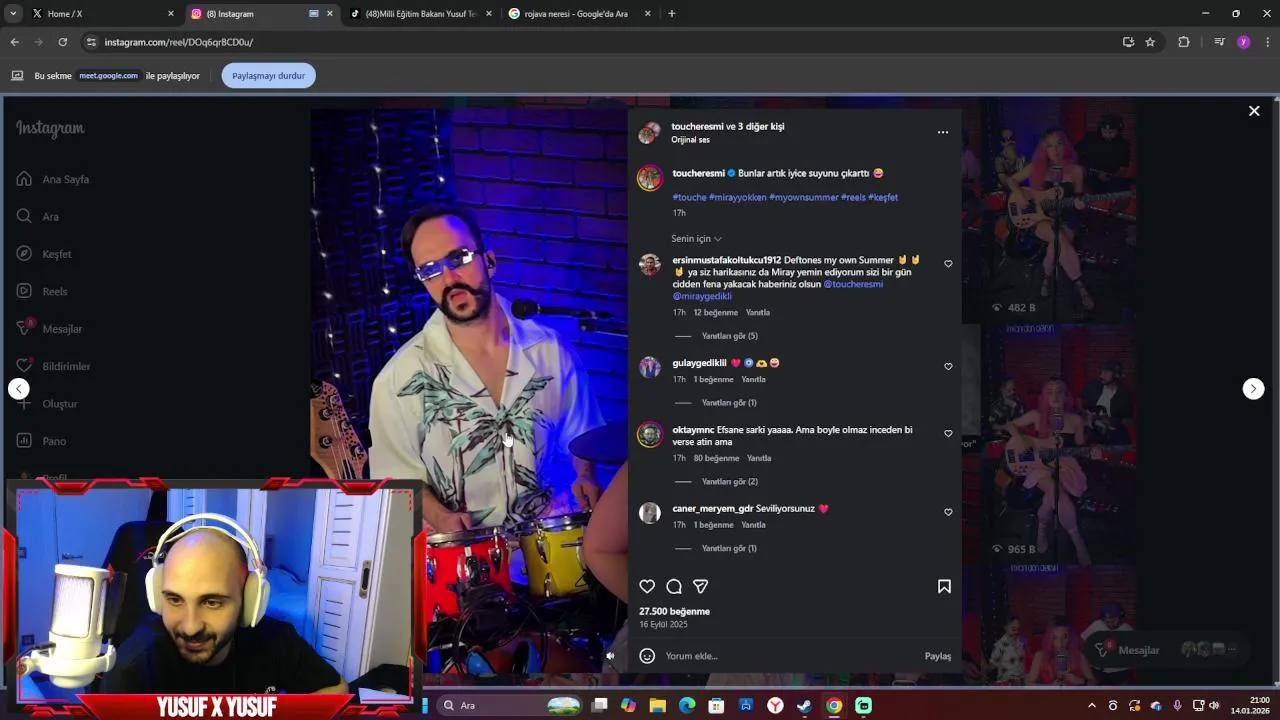Click the taskbar 'Ara' search box

(510, 706)
